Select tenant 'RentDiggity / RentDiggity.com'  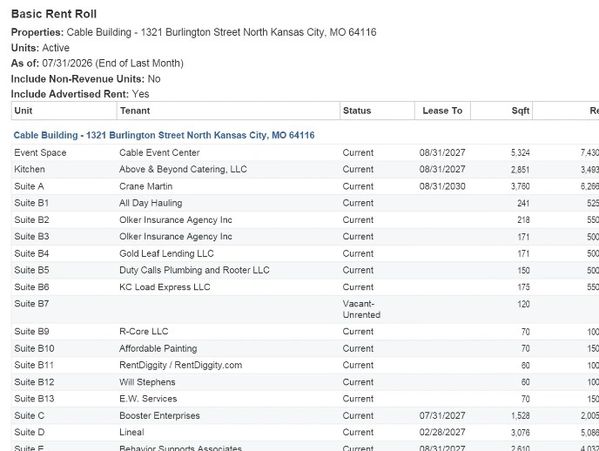(x=180, y=365)
